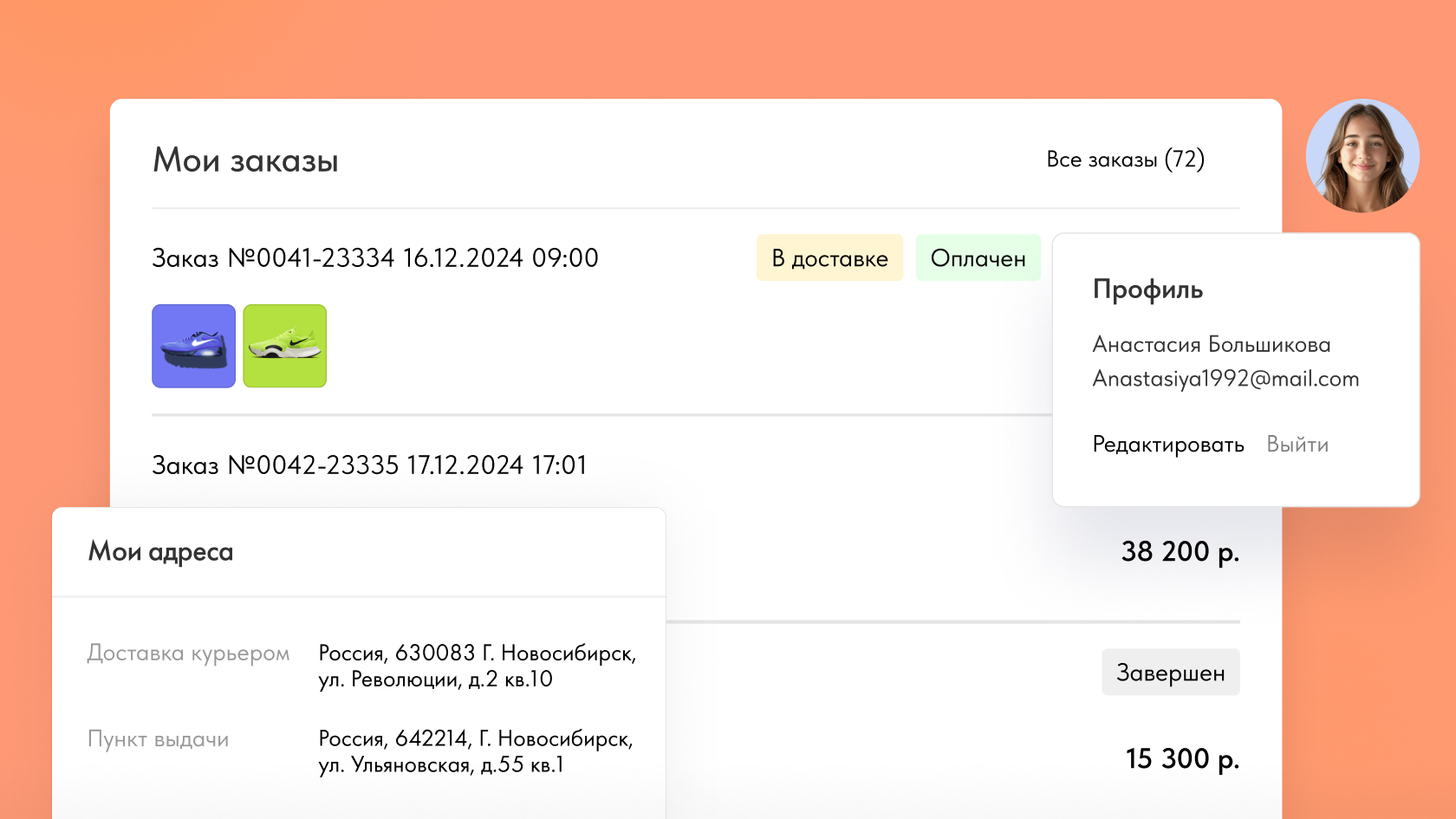
Task: Click the Редактировать profile link
Action: tap(1167, 445)
